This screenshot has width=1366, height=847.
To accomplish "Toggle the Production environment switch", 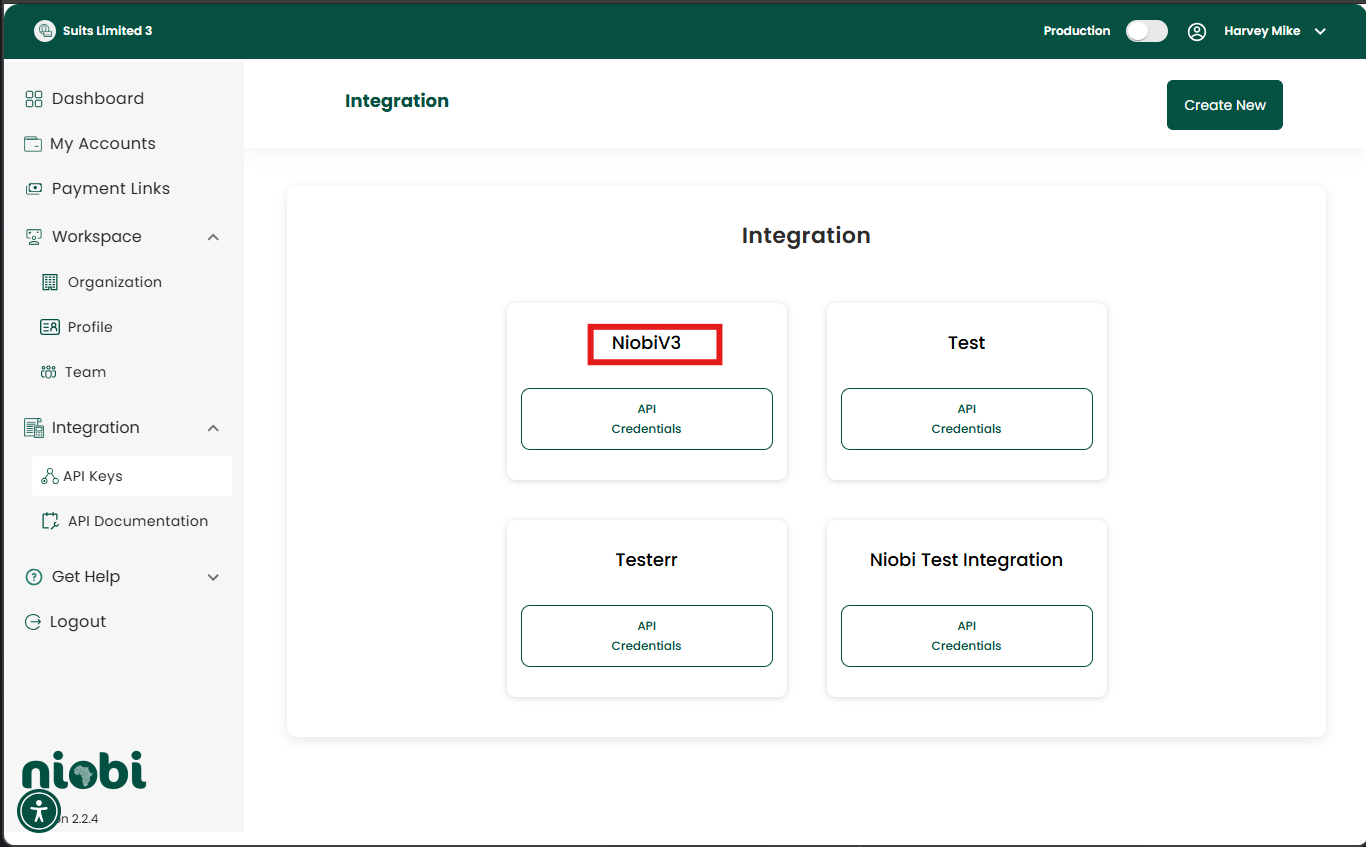I will pos(1146,31).
